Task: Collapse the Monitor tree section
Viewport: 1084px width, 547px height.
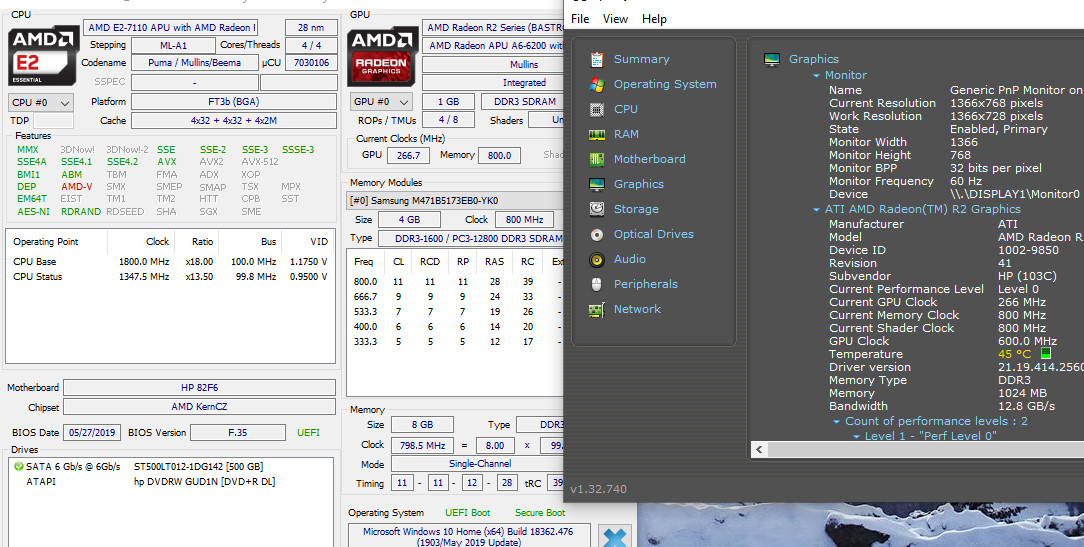Action: 816,75
